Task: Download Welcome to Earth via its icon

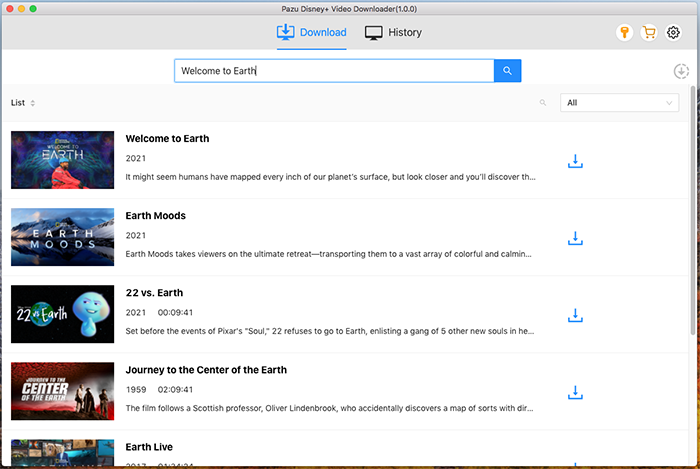Action: coord(575,161)
